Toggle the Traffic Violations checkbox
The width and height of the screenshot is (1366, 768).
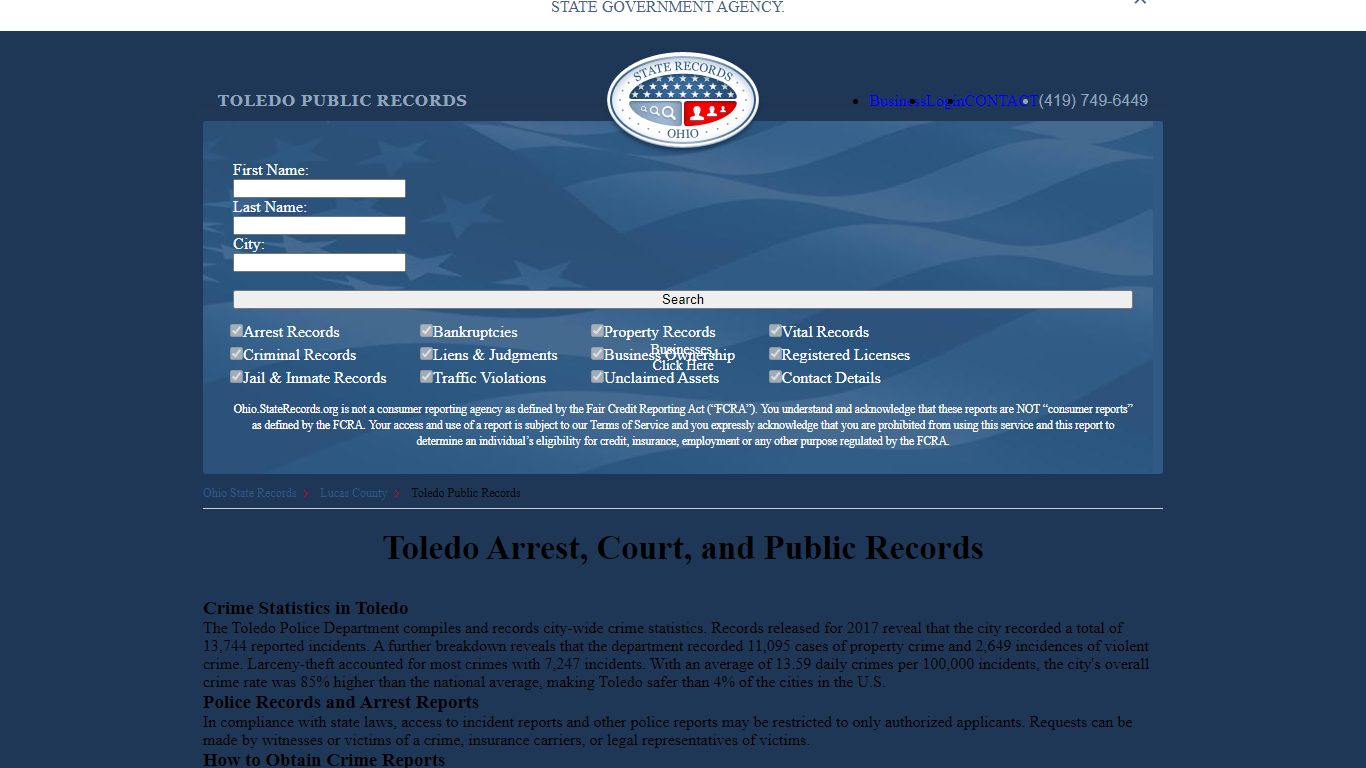coord(426,376)
